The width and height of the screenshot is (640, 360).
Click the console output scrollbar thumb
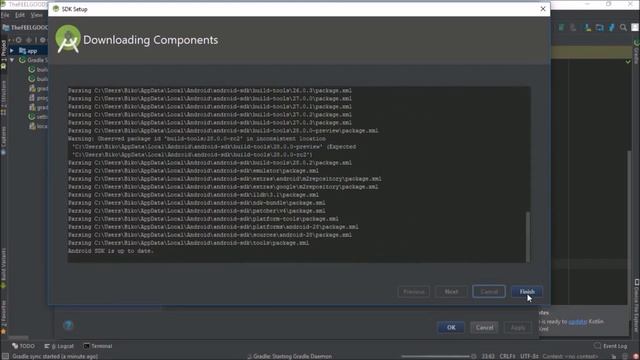coord(527,237)
